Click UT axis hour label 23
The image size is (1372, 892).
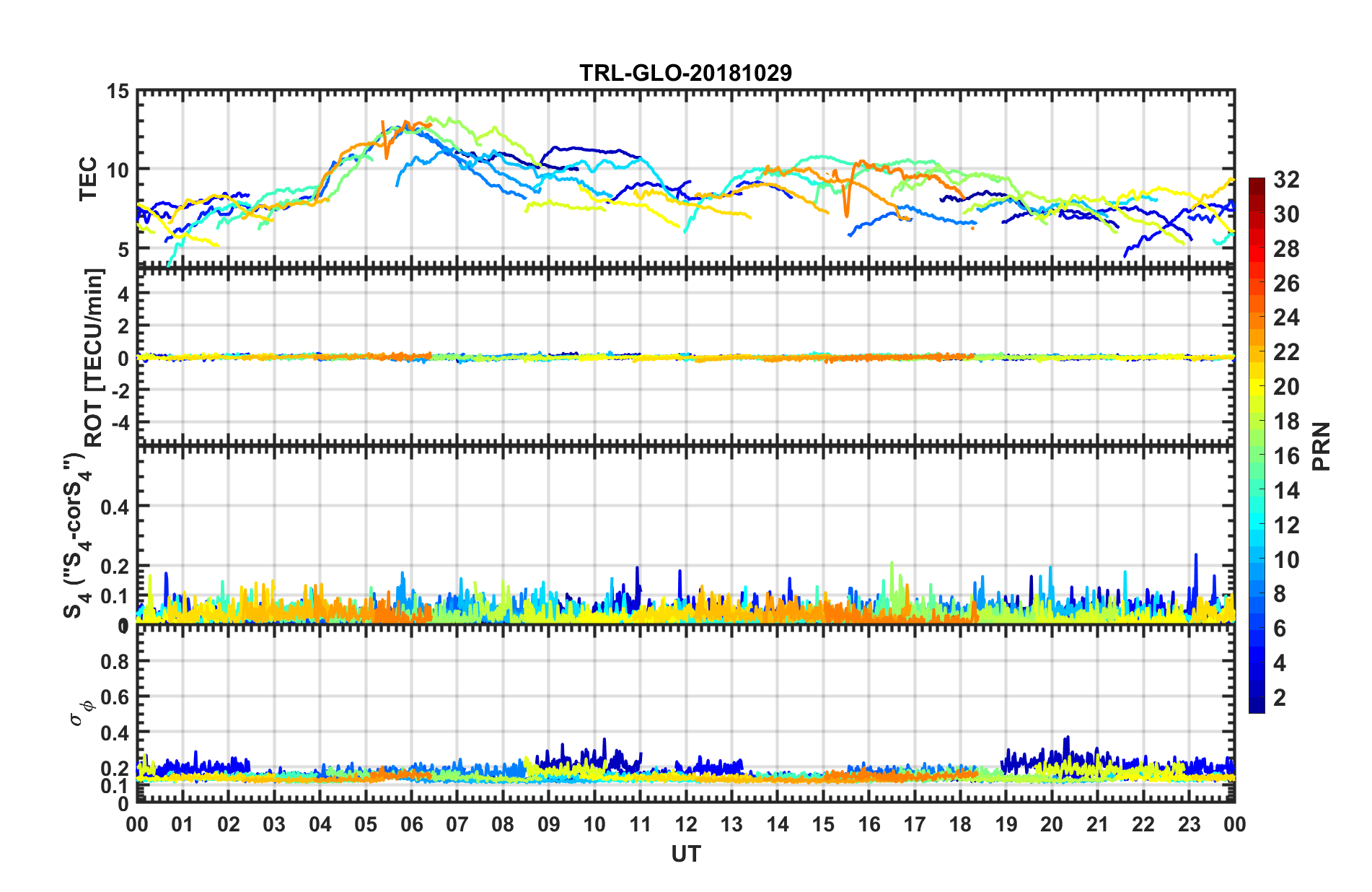coord(1189,824)
